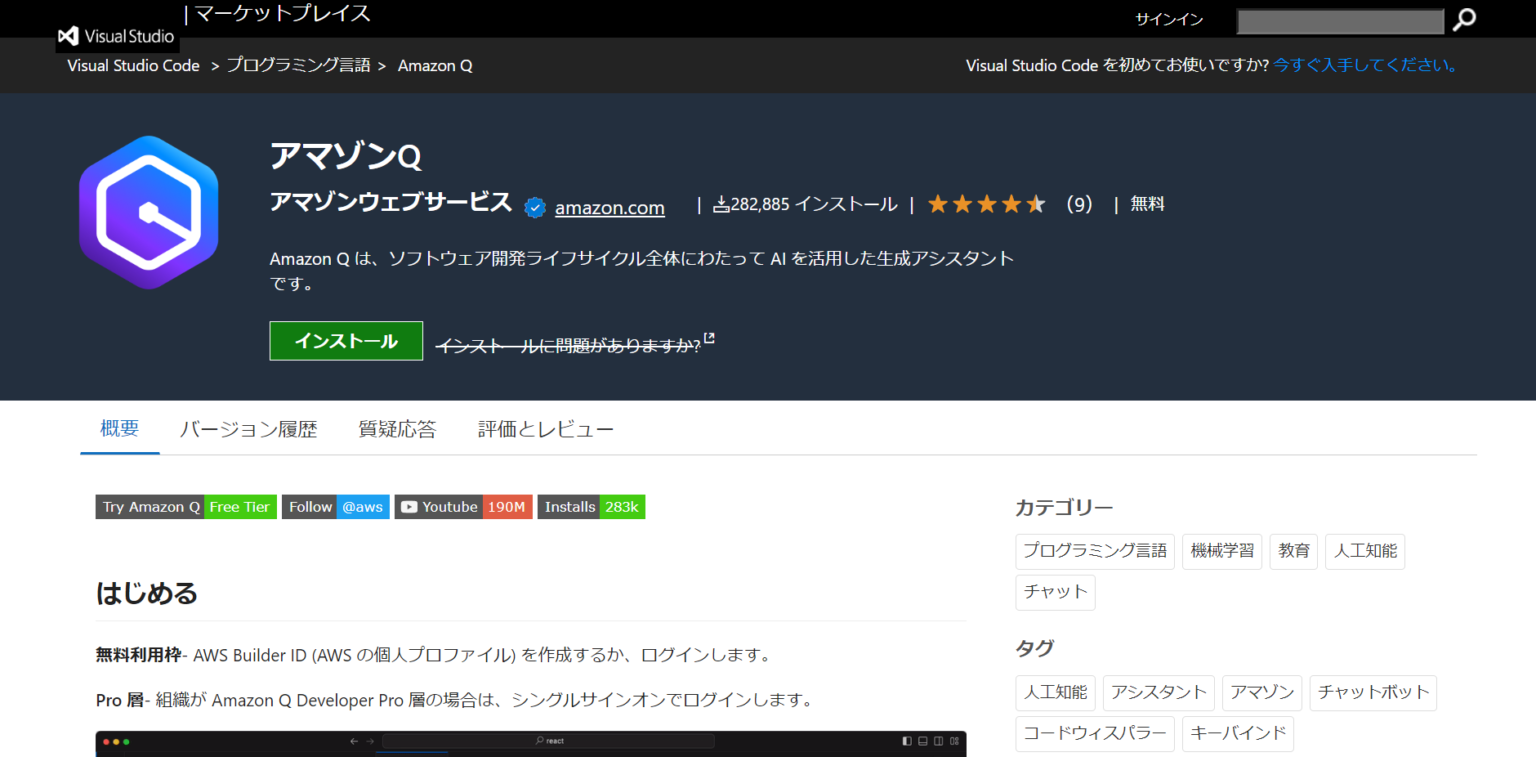Click the external link icon after the install help text
This screenshot has height=757, width=1536.
tap(710, 338)
